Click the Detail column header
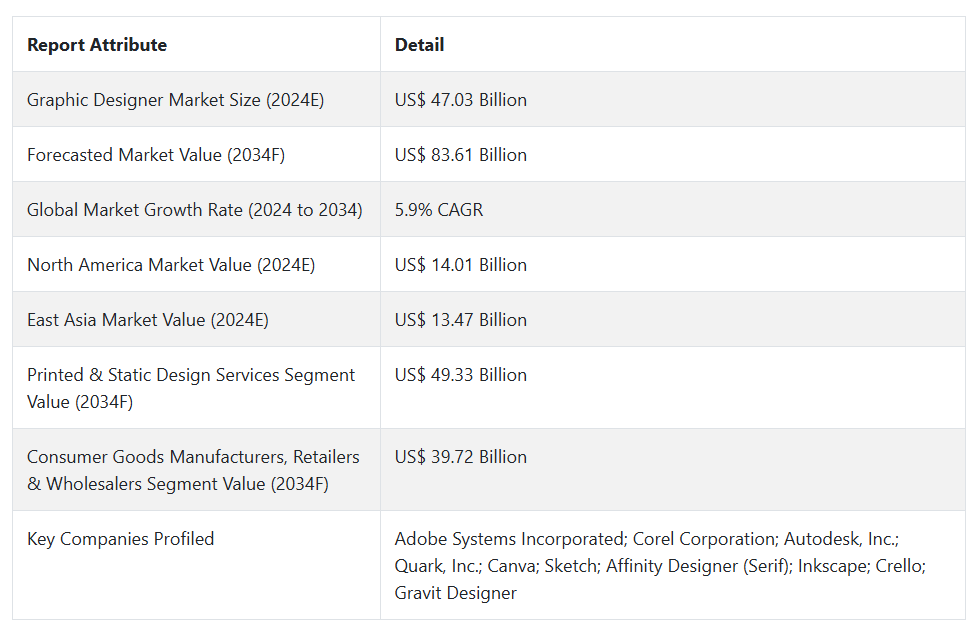This screenshot has height=621, width=974. point(419,45)
